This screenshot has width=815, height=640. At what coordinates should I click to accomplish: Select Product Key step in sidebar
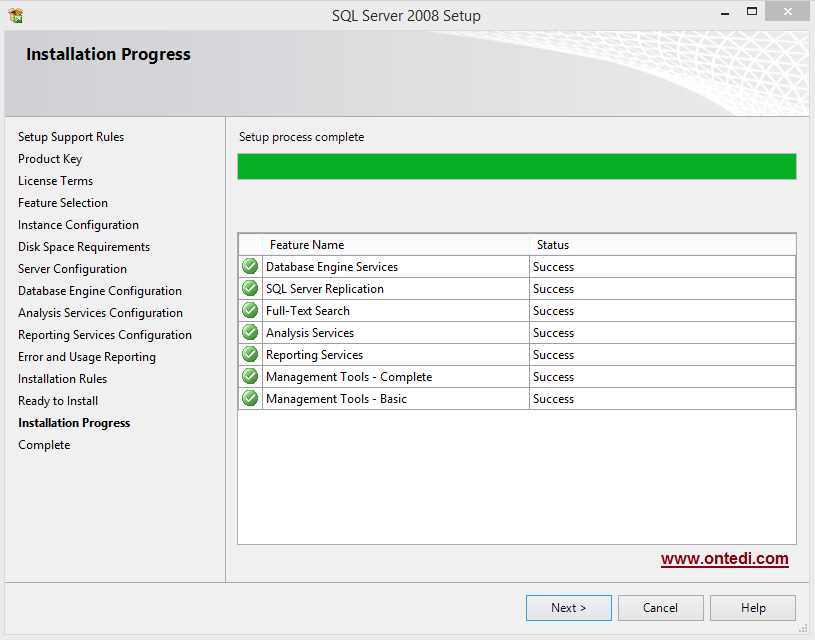[50, 159]
